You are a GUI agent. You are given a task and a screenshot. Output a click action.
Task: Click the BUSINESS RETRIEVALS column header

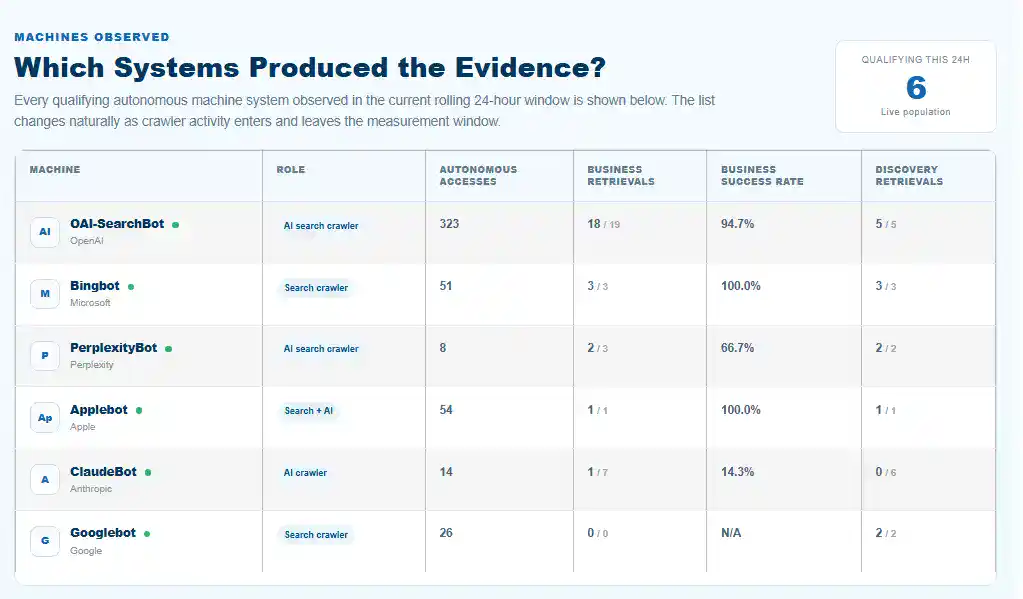point(621,176)
